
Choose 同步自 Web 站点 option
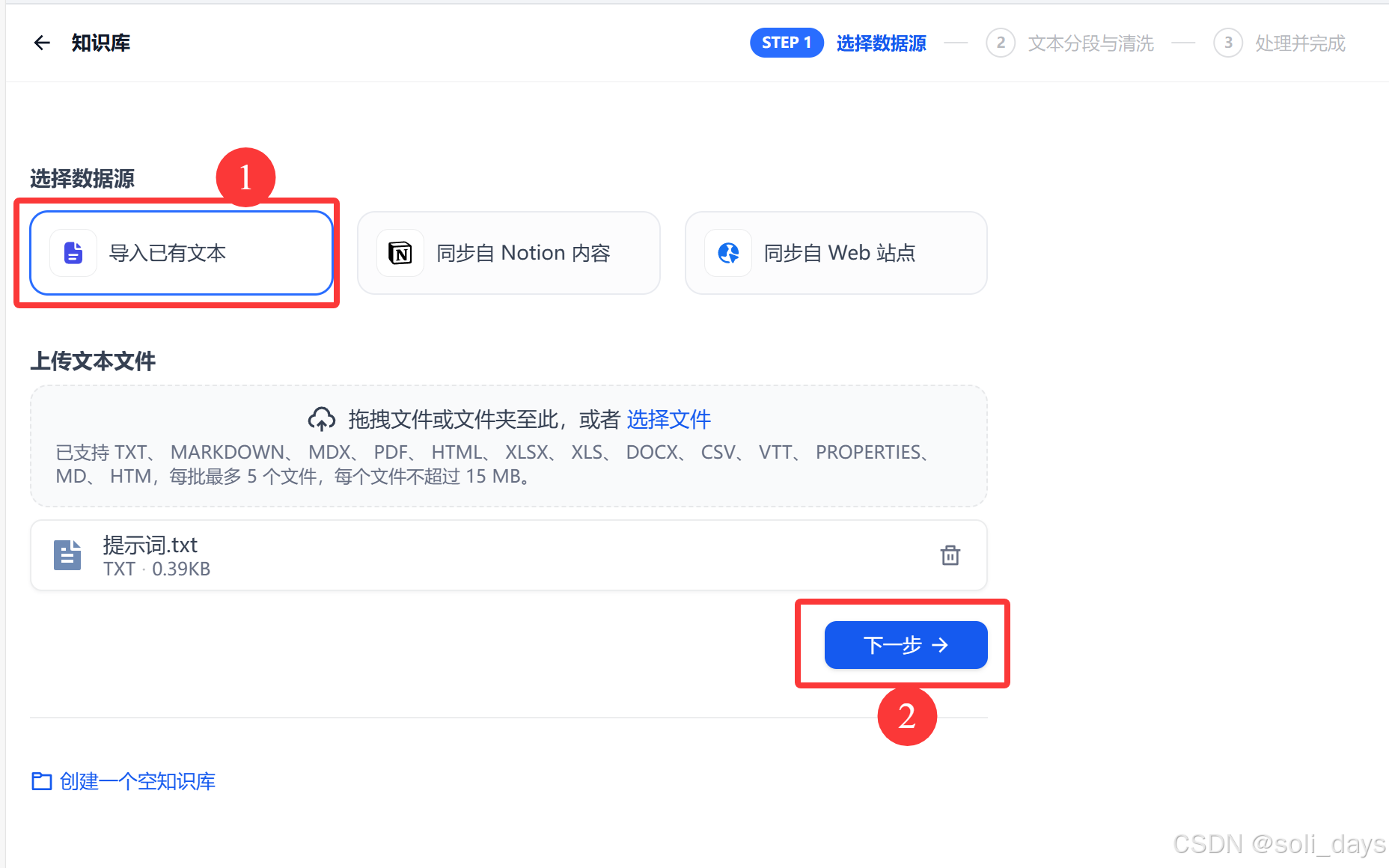(x=836, y=253)
